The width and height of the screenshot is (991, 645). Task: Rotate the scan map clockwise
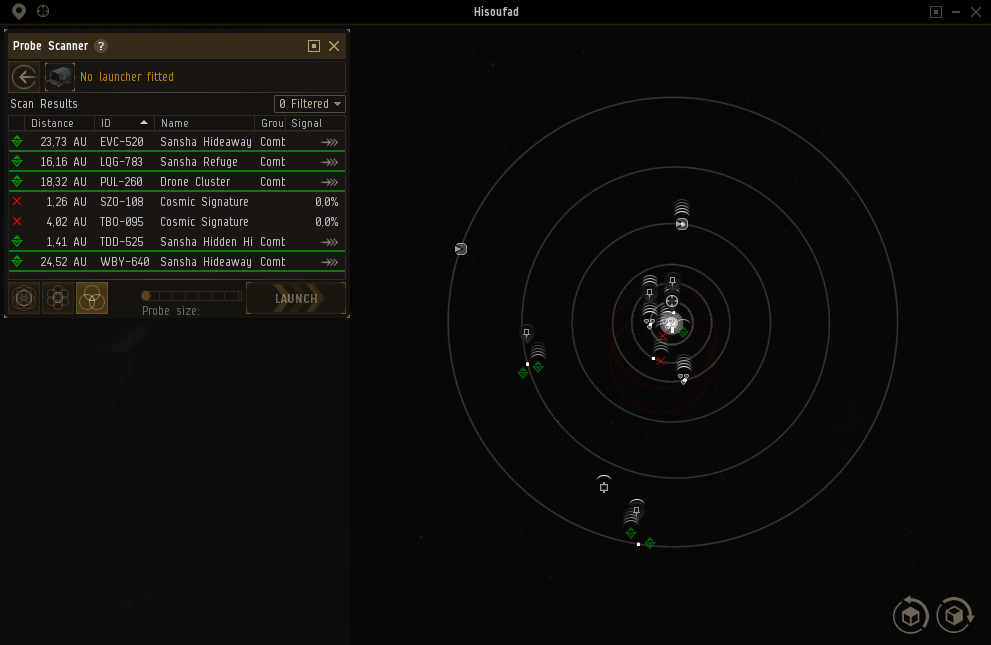click(954, 615)
